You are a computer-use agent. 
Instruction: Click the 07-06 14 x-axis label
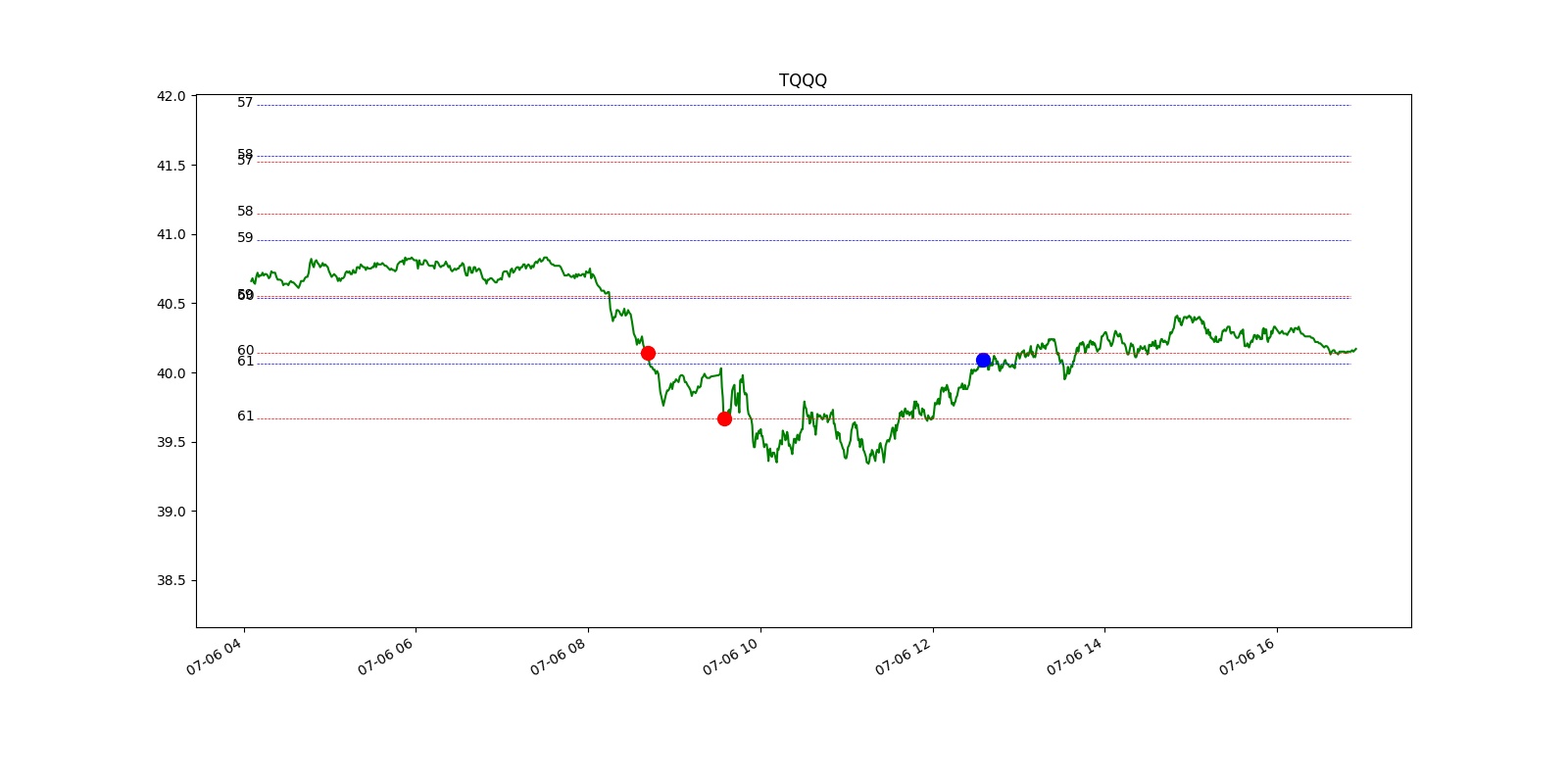pyautogui.click(x=1075, y=657)
